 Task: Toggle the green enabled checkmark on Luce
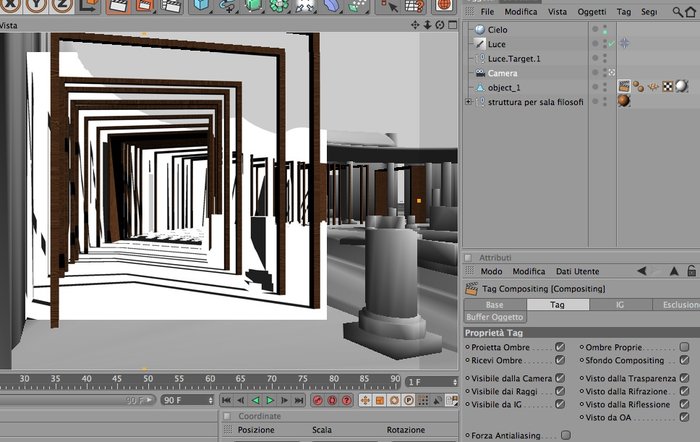click(x=612, y=43)
